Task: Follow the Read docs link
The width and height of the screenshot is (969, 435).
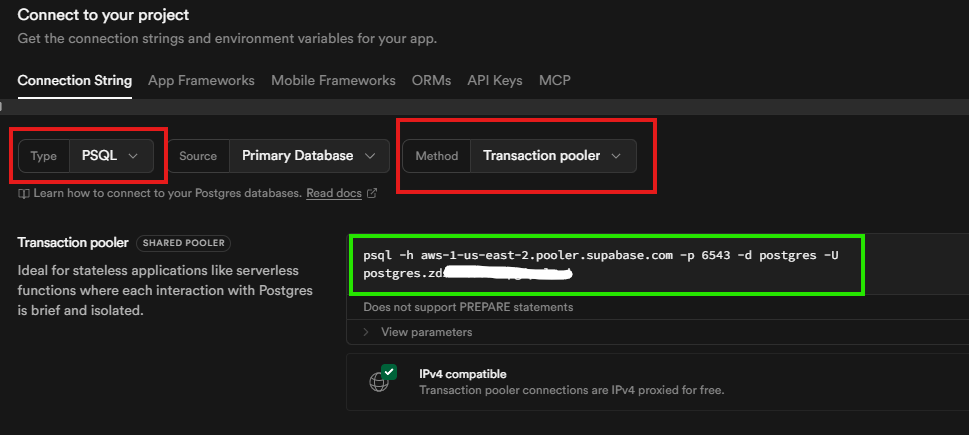Action: pyautogui.click(x=334, y=193)
